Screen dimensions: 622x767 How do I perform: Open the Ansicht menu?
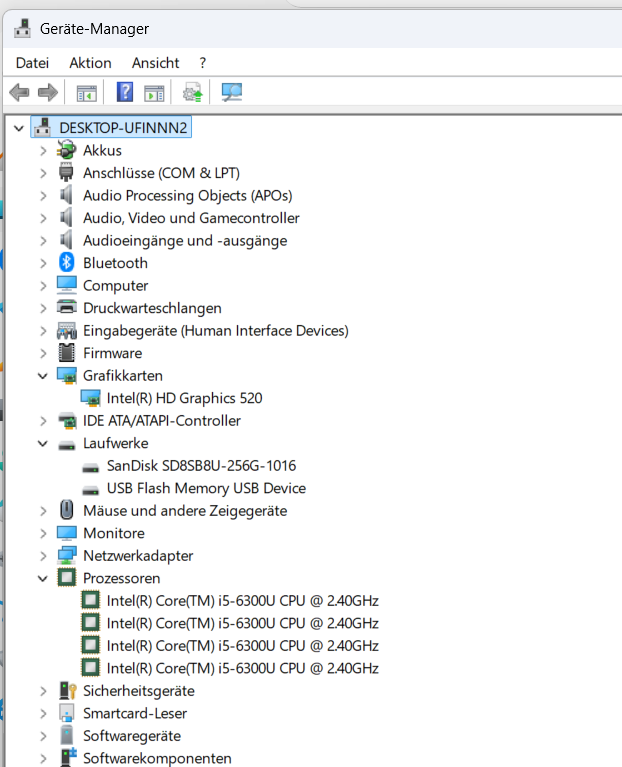click(x=156, y=63)
